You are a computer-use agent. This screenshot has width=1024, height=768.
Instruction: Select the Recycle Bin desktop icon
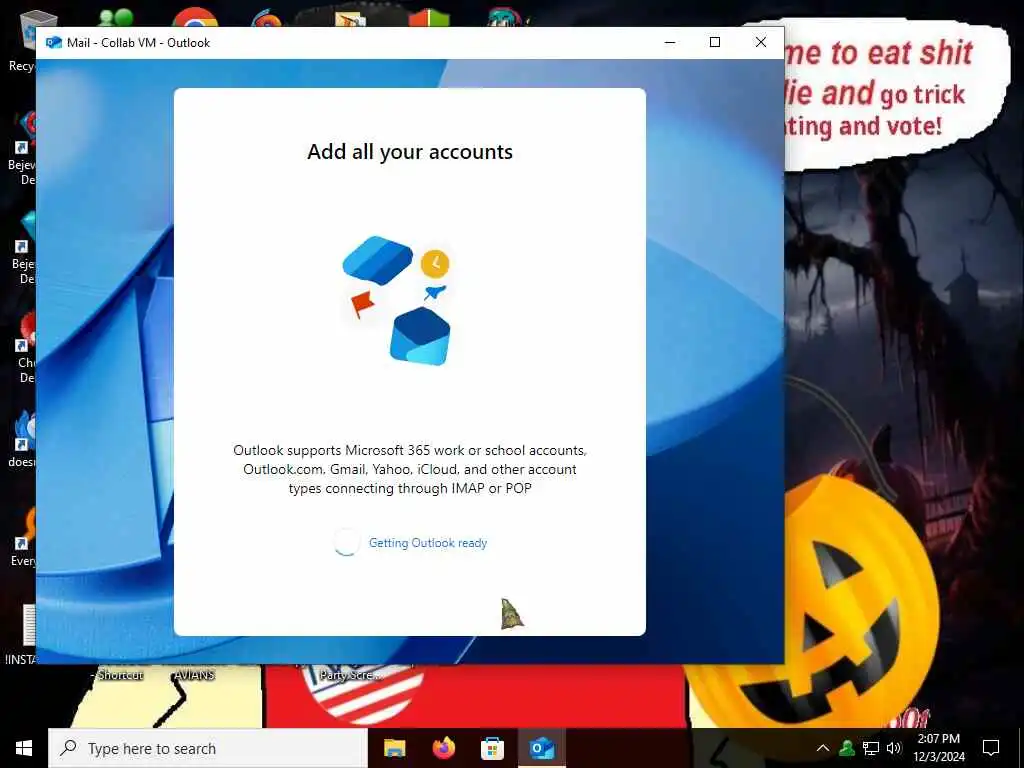(x=29, y=39)
